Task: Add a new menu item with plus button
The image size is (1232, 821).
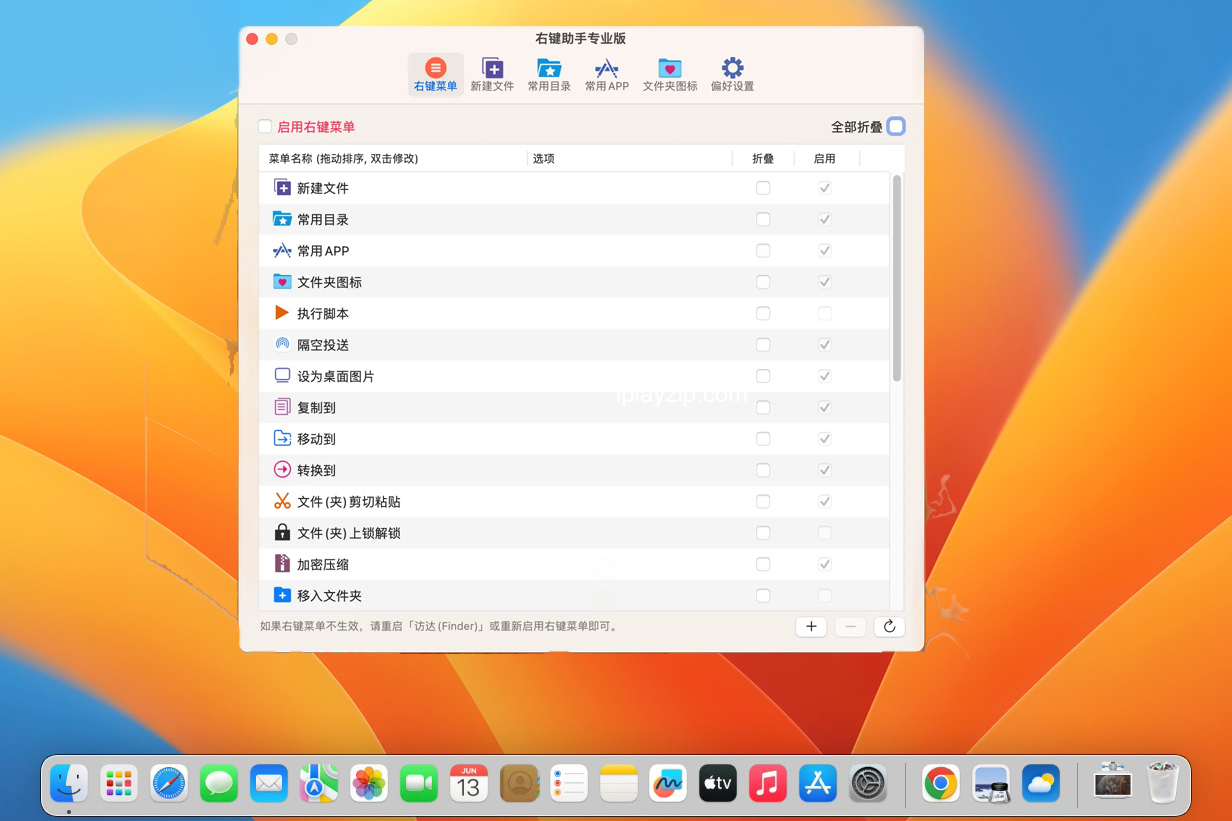Action: point(811,627)
